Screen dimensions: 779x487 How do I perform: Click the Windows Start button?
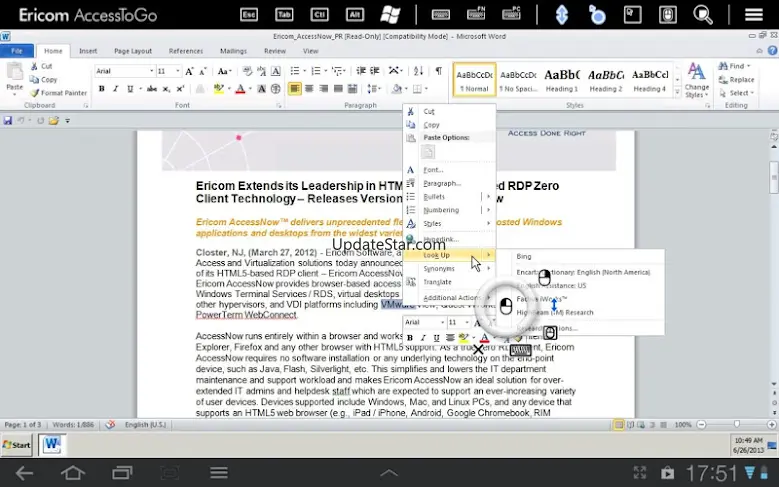pyautogui.click(x=16, y=445)
